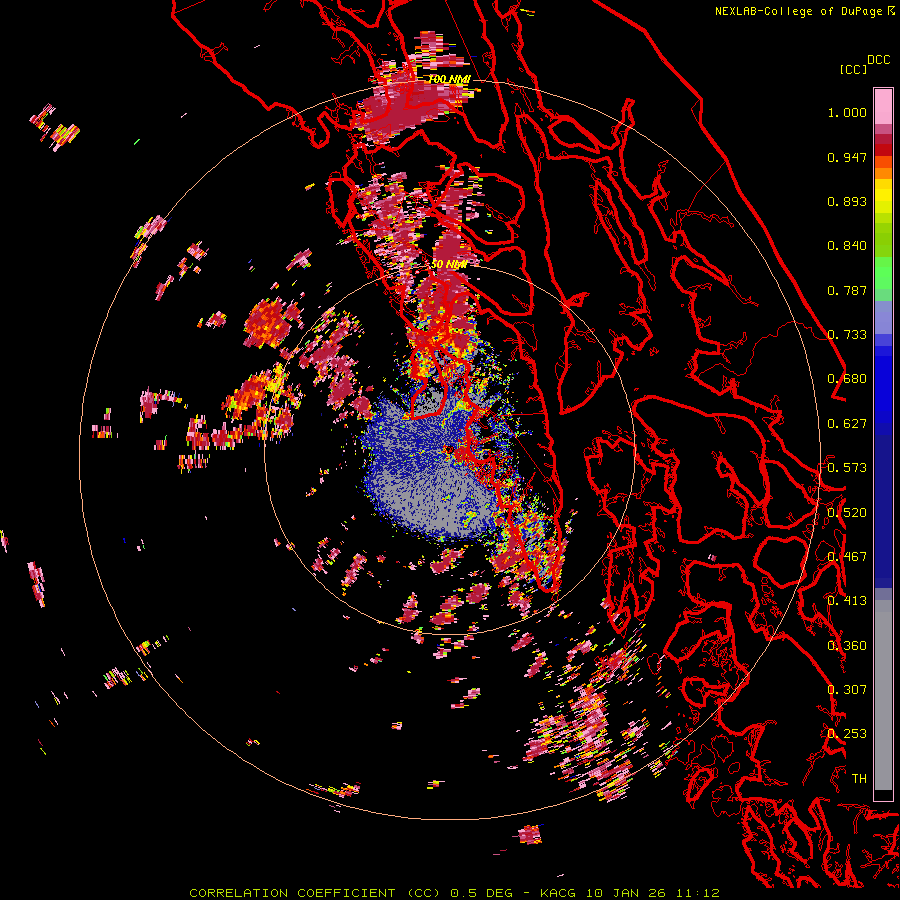
Task: Click the KACG station identifier in the caption
Action: click(557, 893)
